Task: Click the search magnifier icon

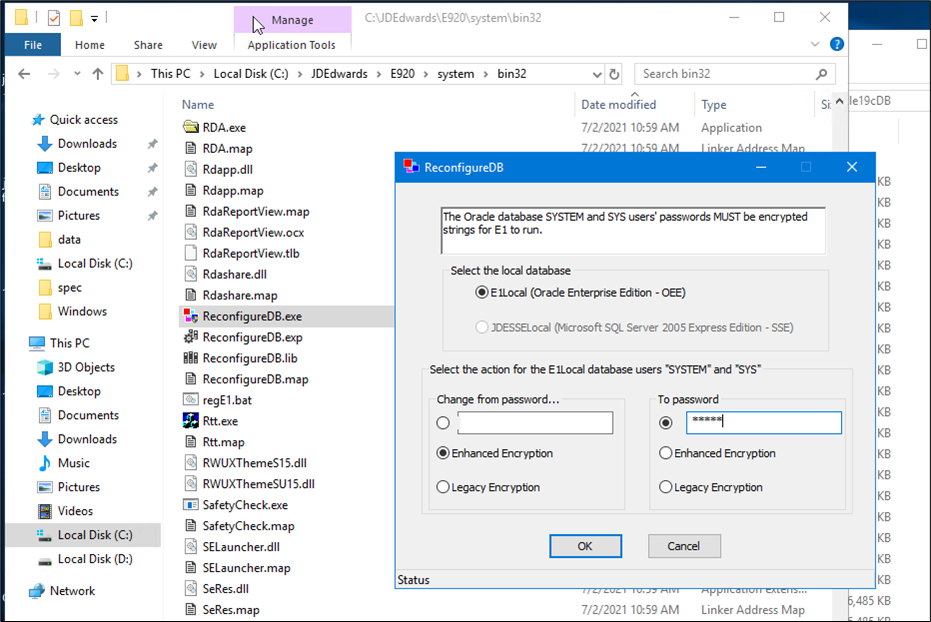Action: point(822,74)
